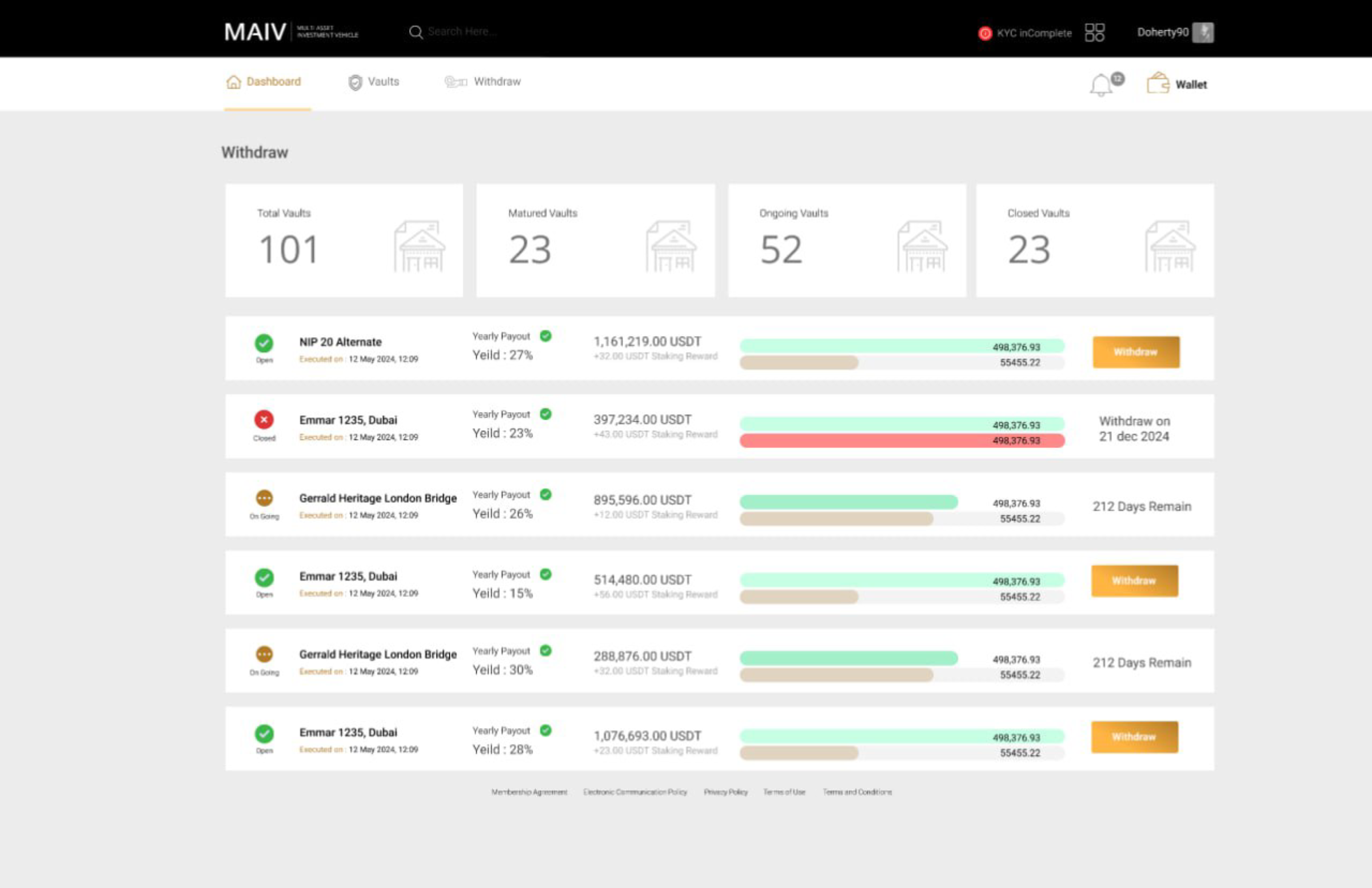This screenshot has height=888, width=1372.
Task: Open the Doherty90 profile avatar
Action: [1203, 32]
